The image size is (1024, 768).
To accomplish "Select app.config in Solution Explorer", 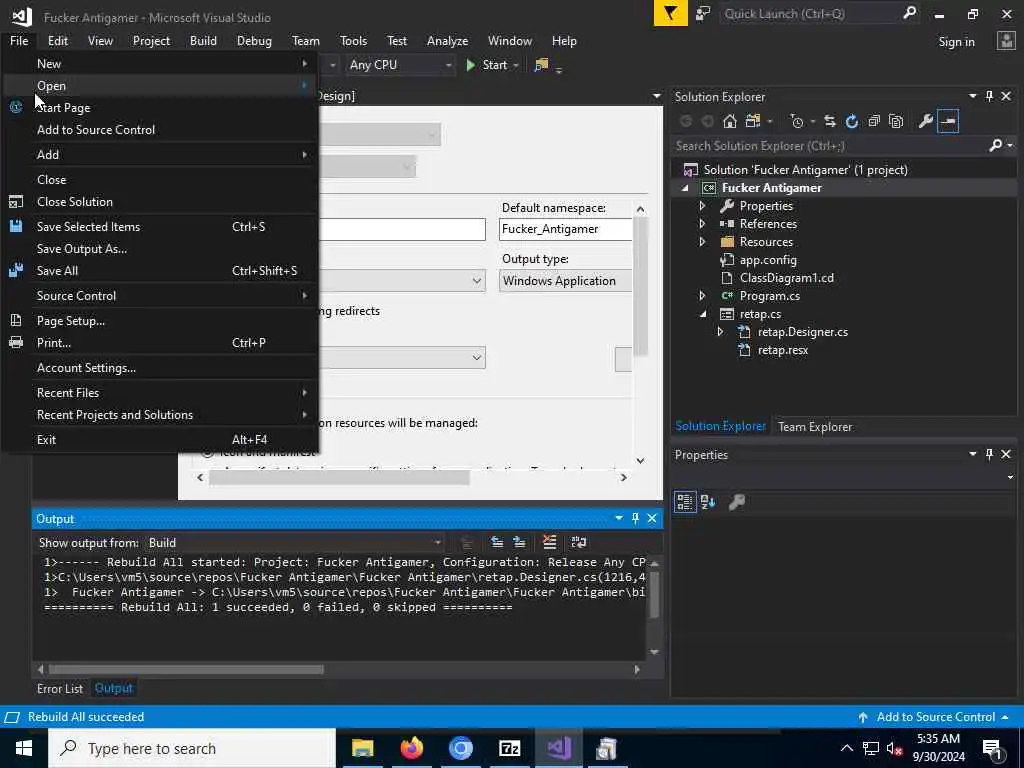I will [x=767, y=260].
